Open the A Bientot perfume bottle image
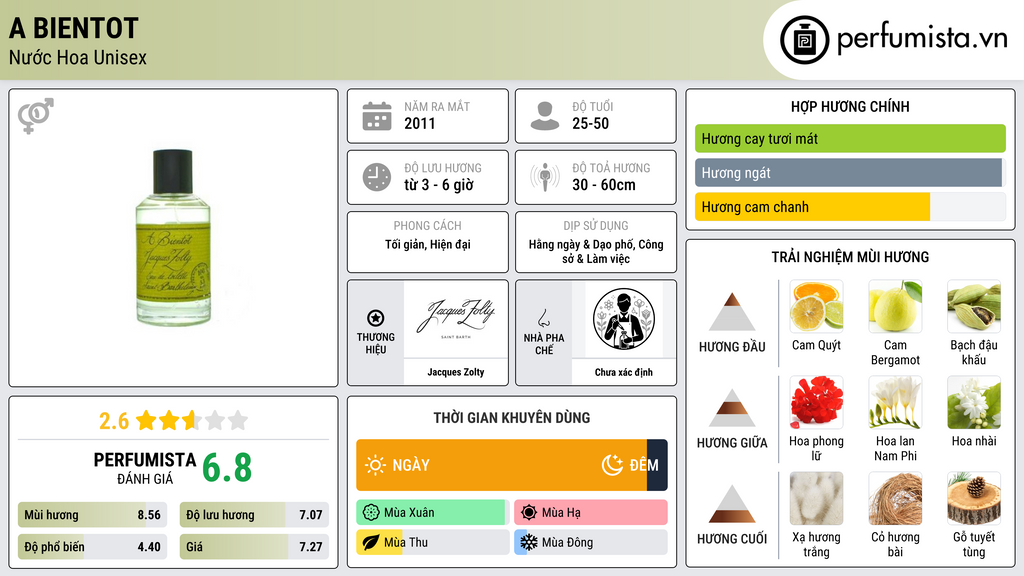1024x576 pixels. (x=173, y=238)
